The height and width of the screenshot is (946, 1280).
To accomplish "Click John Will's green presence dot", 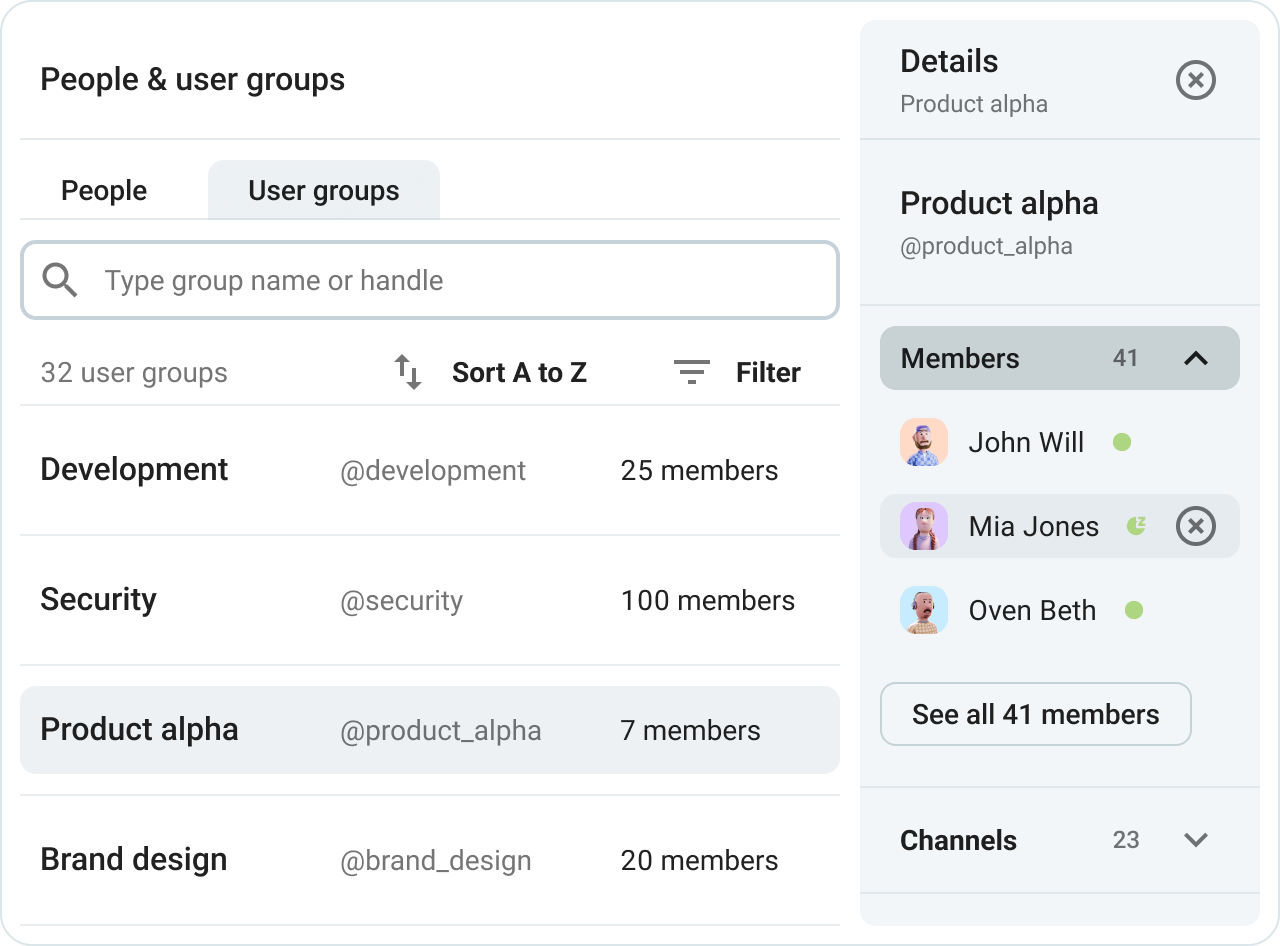I will pos(1121,441).
